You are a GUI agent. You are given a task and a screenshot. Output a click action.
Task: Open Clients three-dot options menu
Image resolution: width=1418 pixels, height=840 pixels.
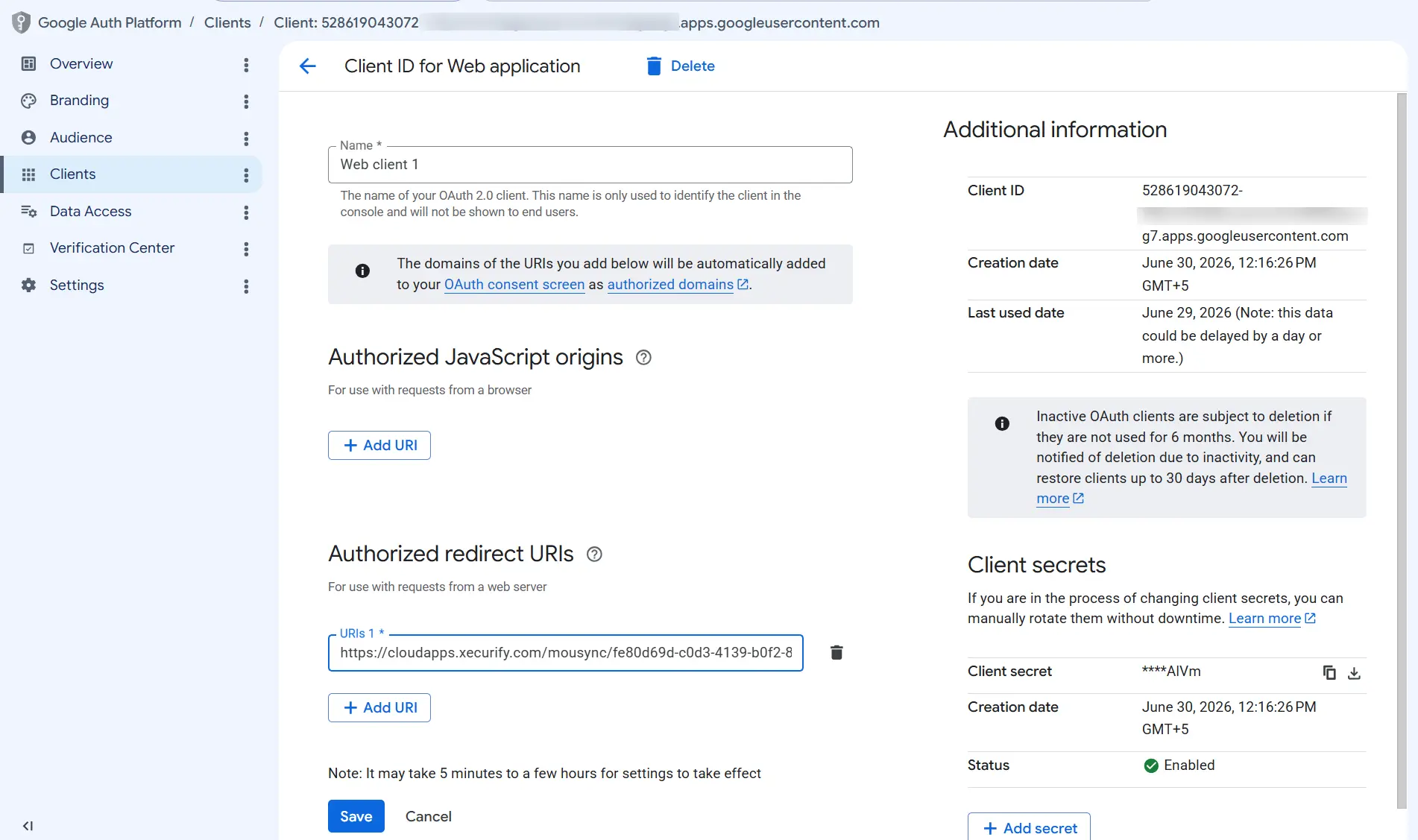[x=246, y=175]
